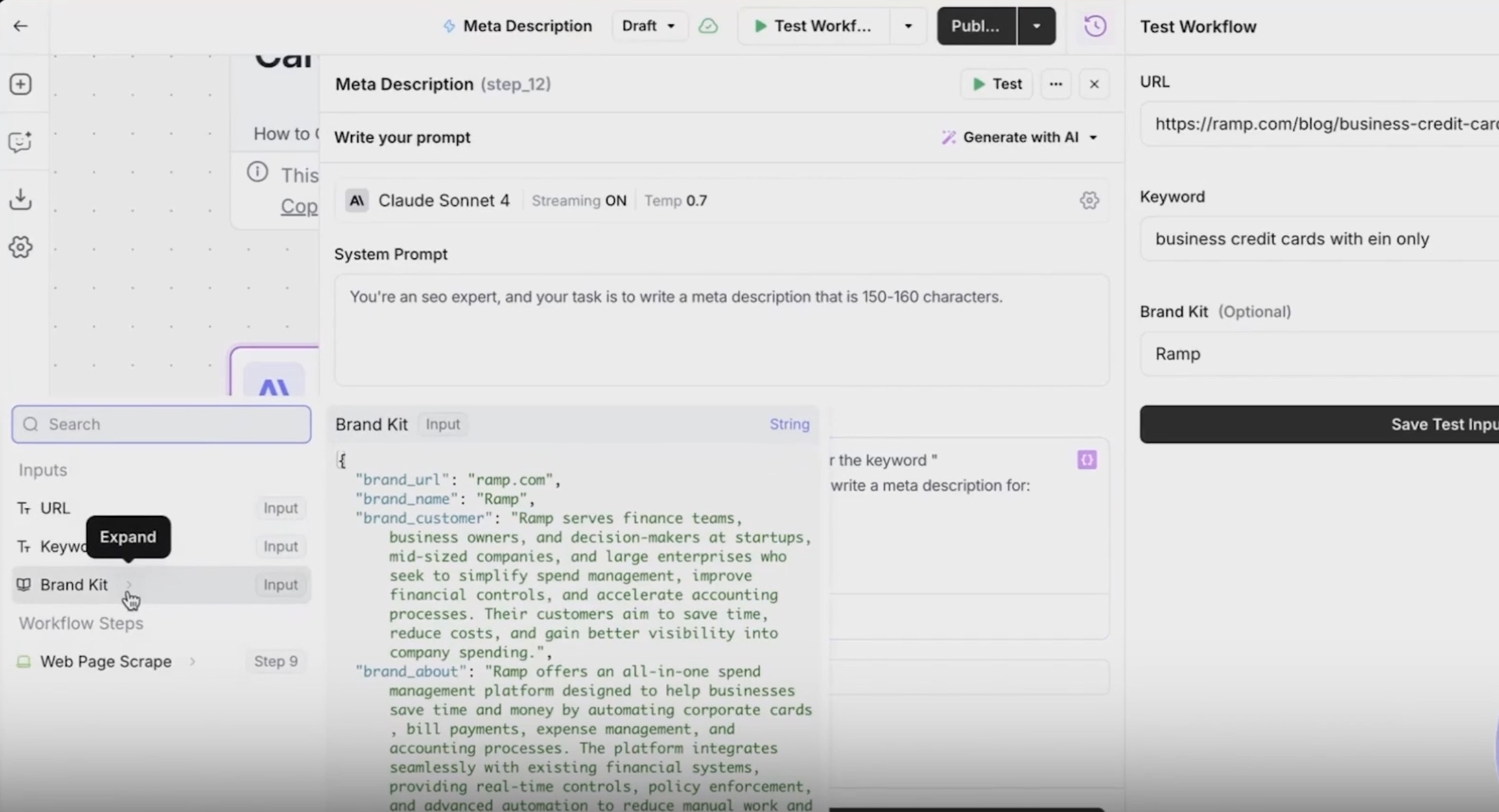The height and width of the screenshot is (812, 1499).
Task: Click the URL test input field
Action: click(x=1319, y=124)
